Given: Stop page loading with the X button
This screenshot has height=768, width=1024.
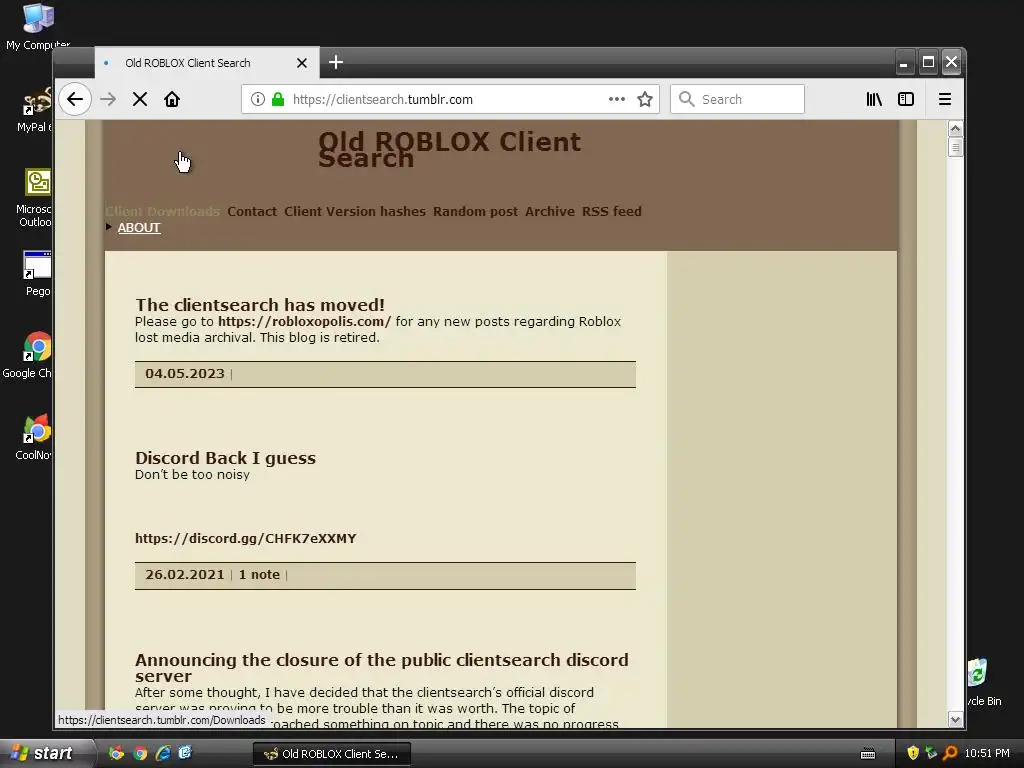Looking at the screenshot, I should click(140, 99).
